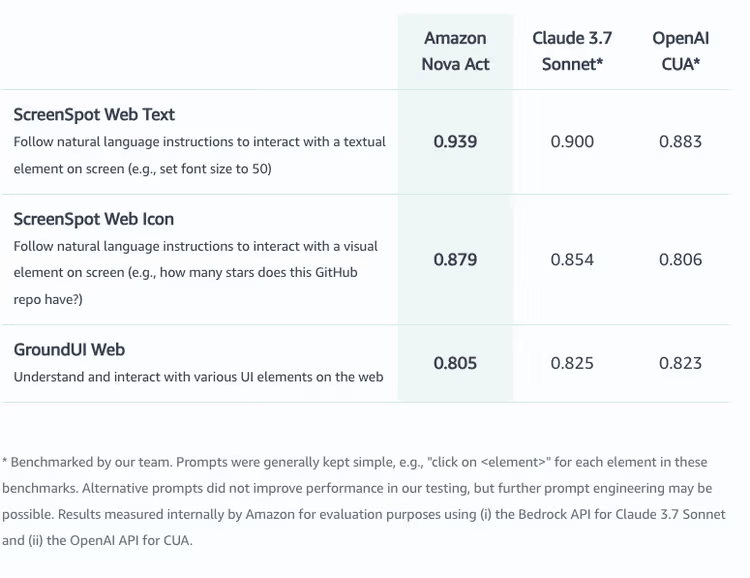Select the 'Understand and interact with various UI' description
This screenshot has height=578, width=750.
click(199, 377)
